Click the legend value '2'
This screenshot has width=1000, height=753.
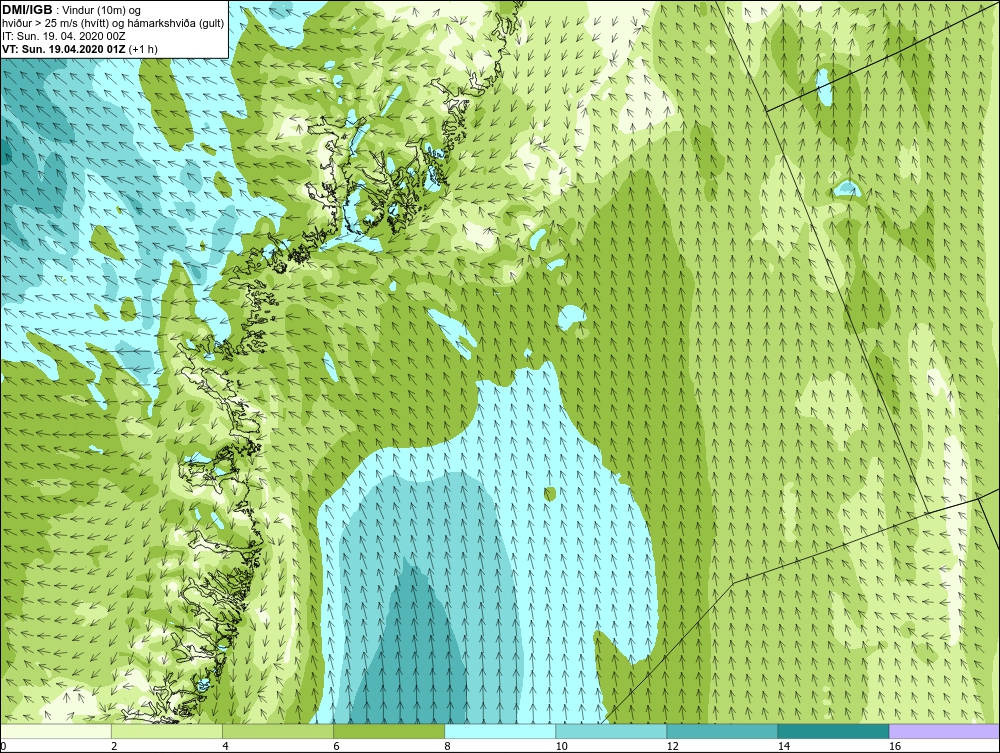[114, 746]
